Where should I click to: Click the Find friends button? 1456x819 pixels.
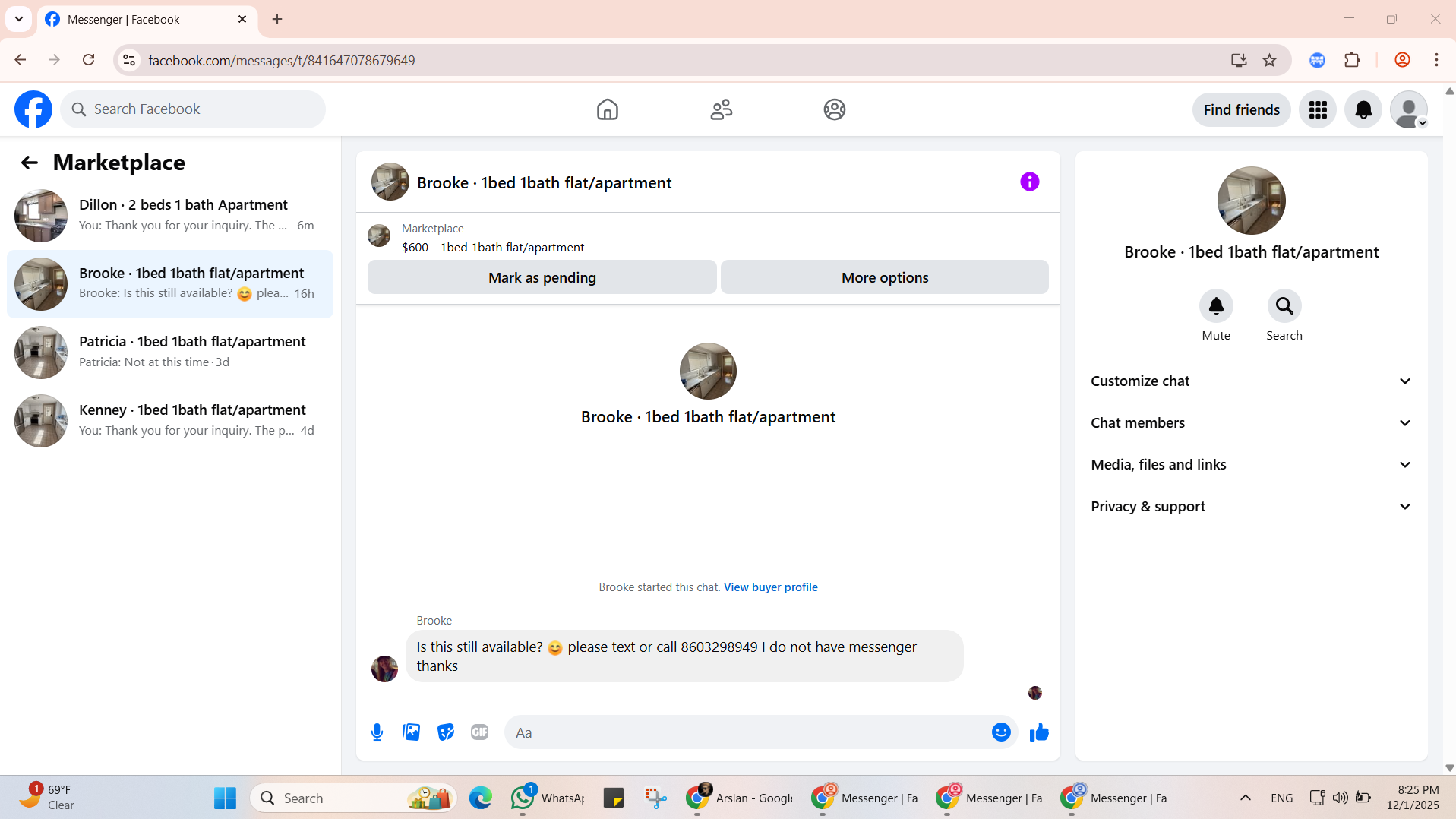1242,110
